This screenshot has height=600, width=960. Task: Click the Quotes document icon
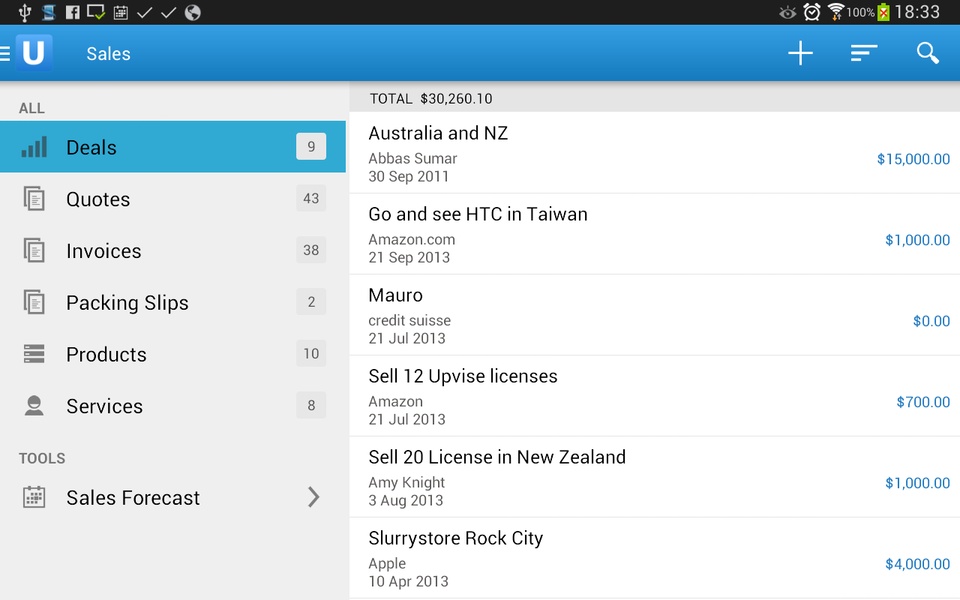34,198
